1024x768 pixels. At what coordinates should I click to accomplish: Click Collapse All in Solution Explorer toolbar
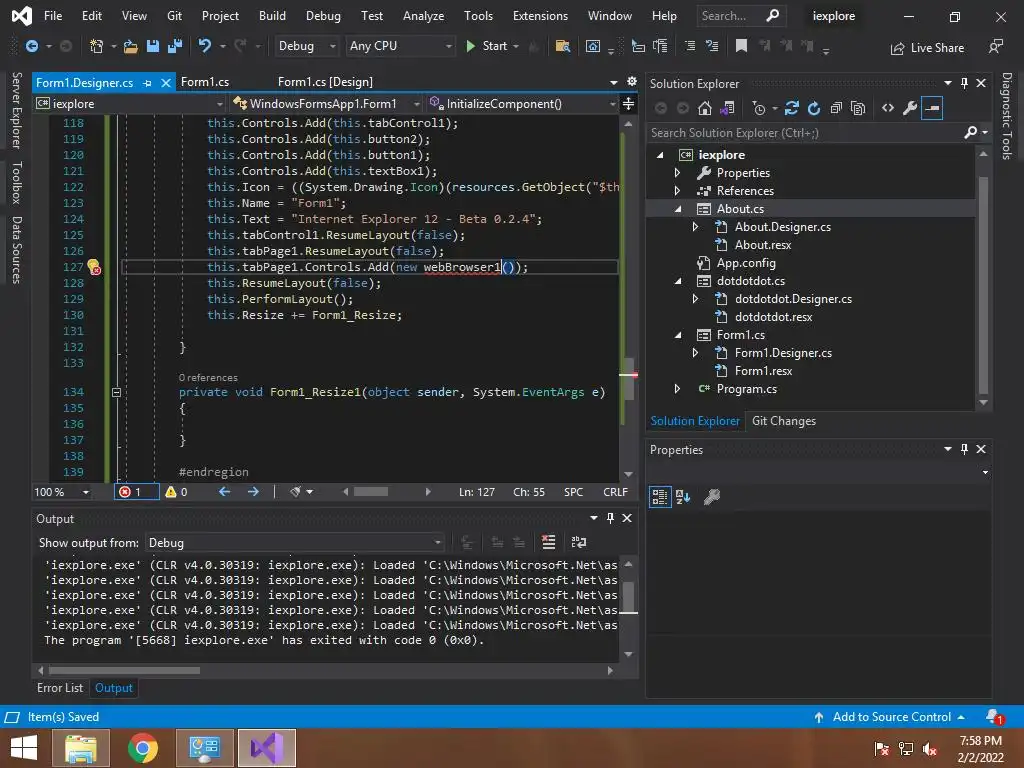point(836,108)
